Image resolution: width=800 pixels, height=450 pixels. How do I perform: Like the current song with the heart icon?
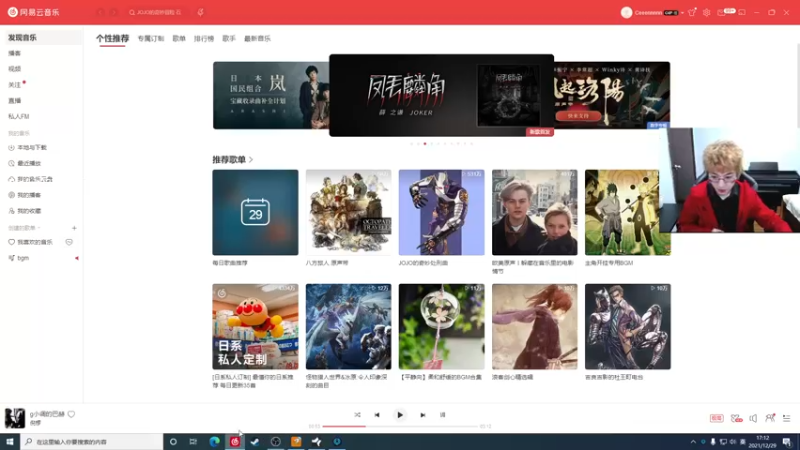(71, 414)
